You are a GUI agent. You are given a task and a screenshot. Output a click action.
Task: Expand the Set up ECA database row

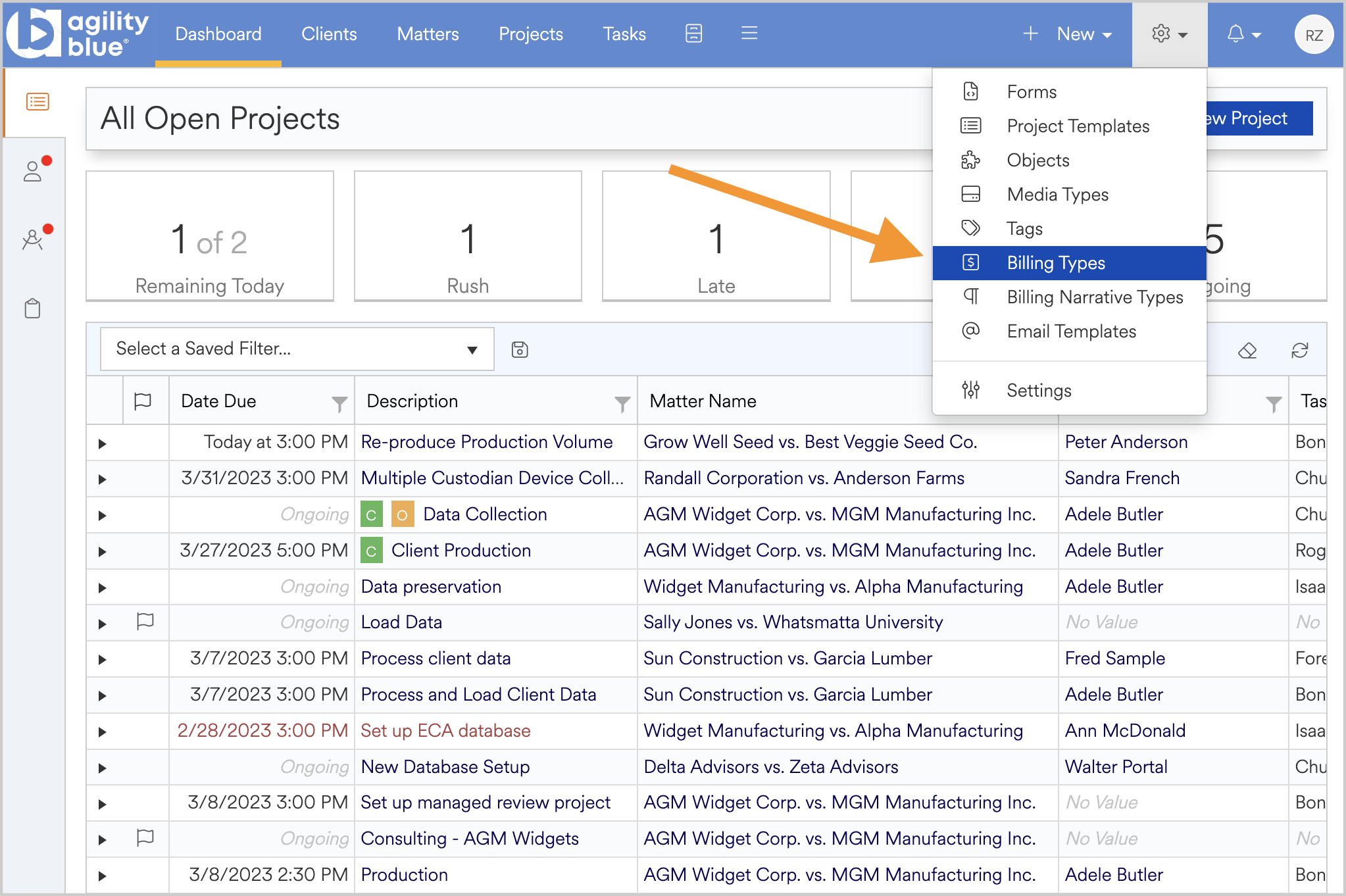pos(103,732)
